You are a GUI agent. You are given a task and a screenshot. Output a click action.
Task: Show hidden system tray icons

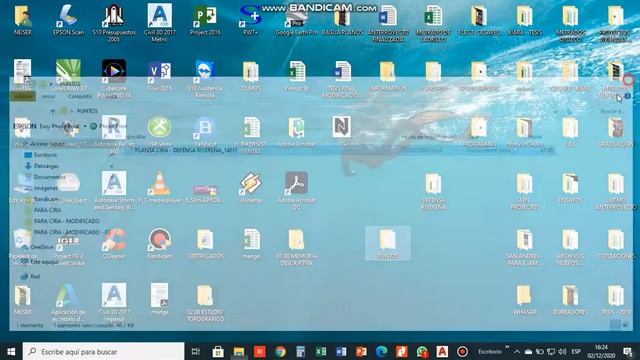517,351
